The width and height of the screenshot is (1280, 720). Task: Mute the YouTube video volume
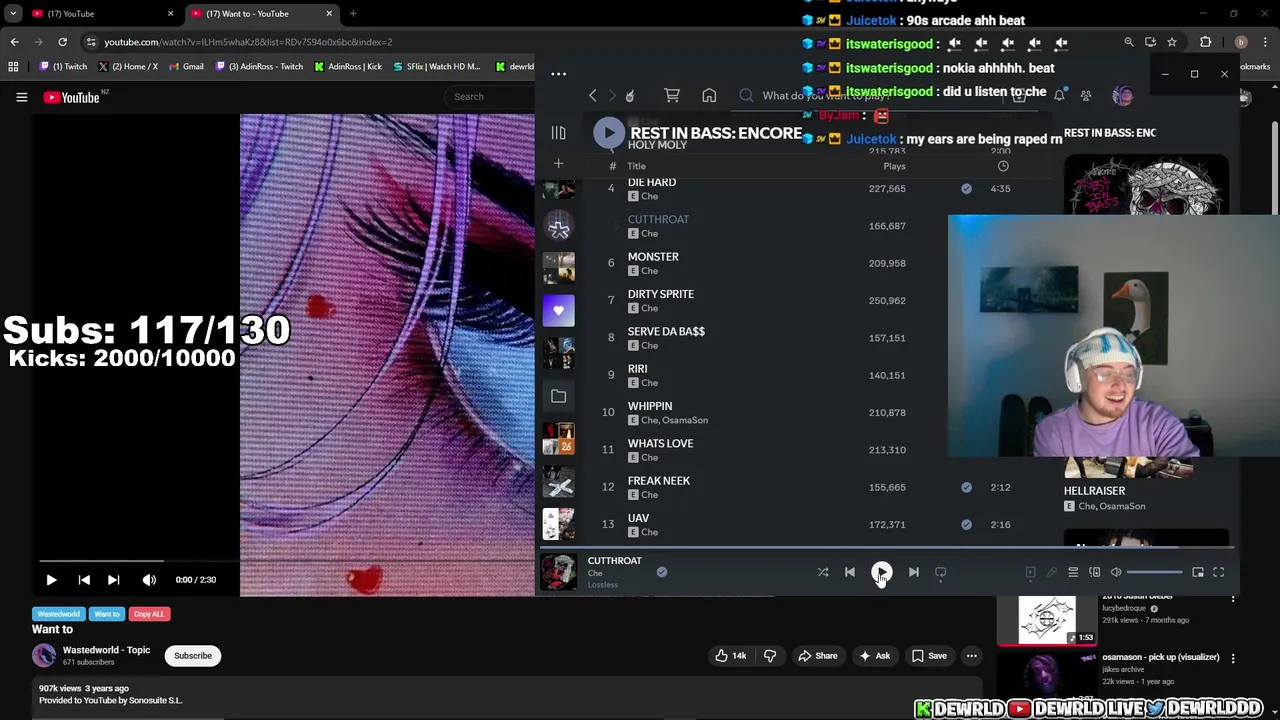pyautogui.click(x=149, y=580)
